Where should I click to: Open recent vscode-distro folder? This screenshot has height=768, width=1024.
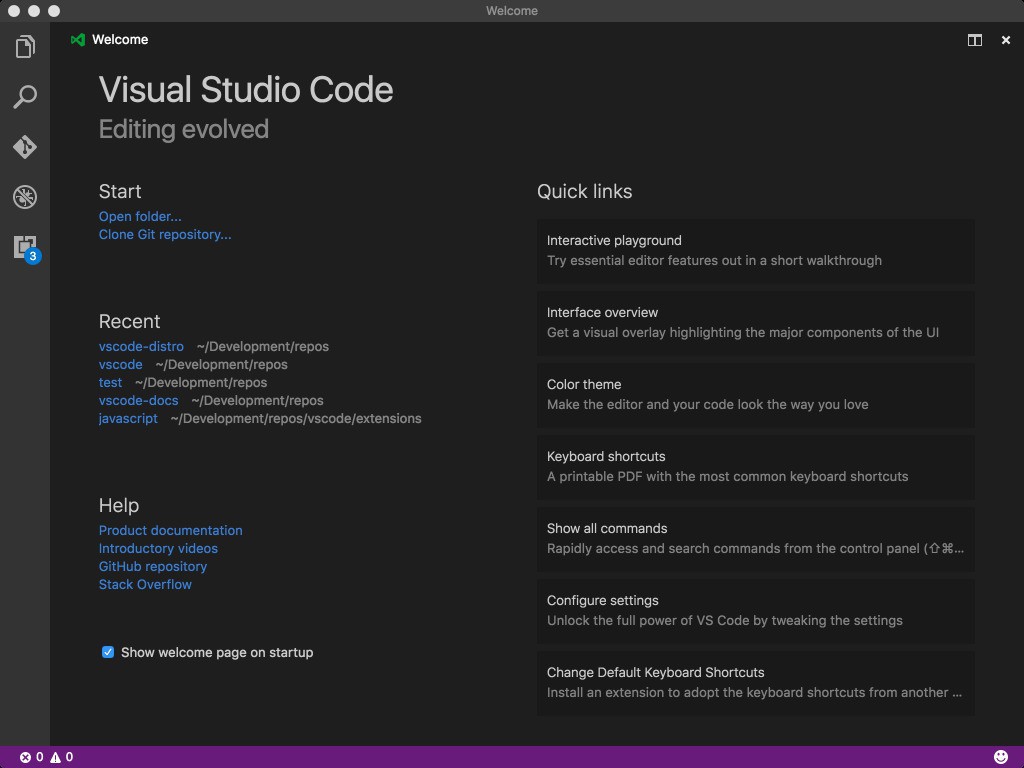141,346
